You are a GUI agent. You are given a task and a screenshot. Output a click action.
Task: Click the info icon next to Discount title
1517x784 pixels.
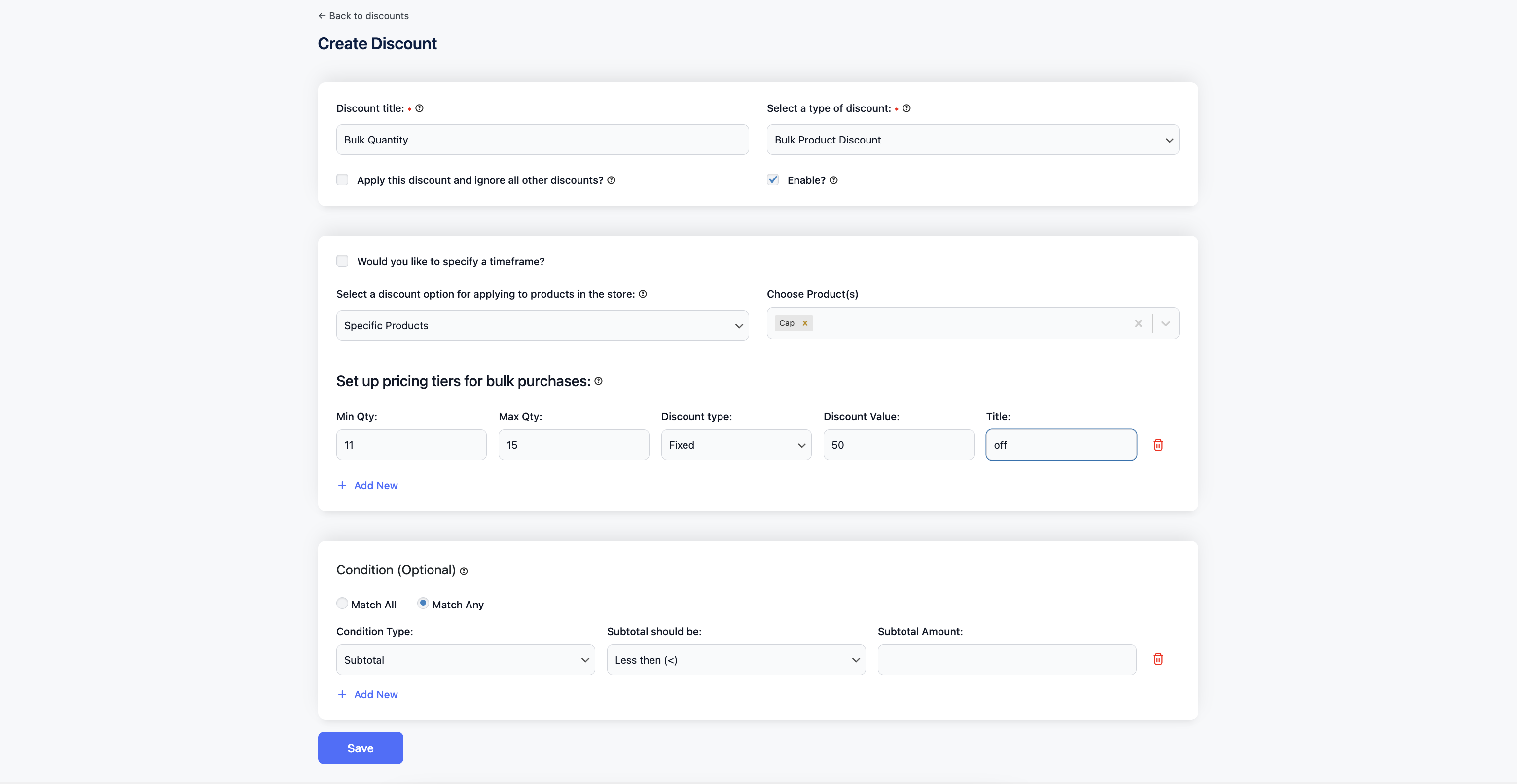point(419,108)
